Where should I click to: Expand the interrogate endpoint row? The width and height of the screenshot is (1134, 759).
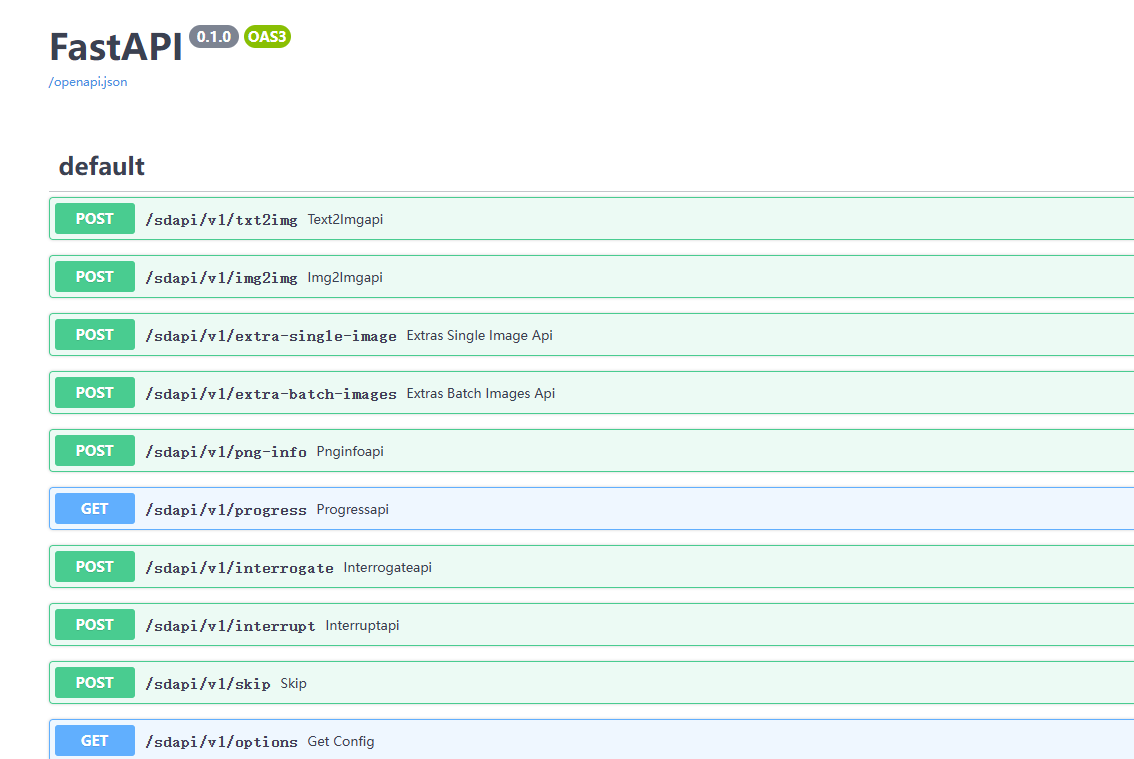(592, 567)
